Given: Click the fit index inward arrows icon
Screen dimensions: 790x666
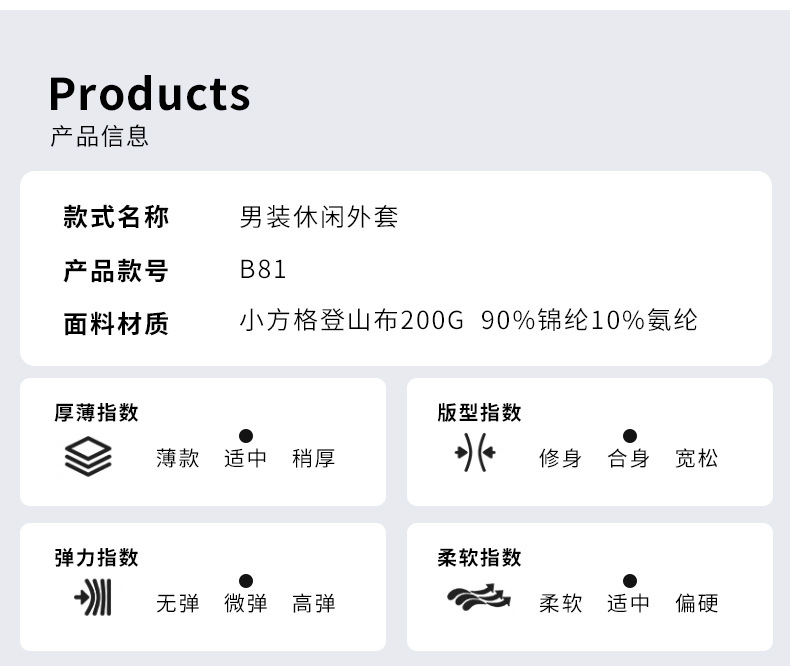Looking at the screenshot, I should click(x=475, y=456).
